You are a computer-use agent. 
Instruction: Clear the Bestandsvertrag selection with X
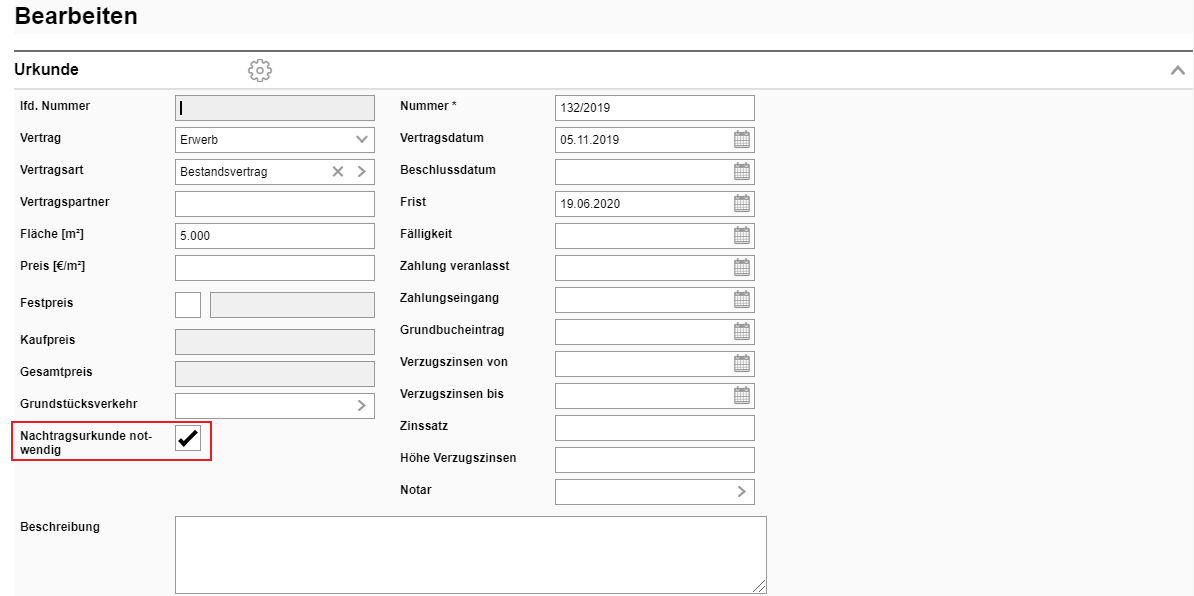tap(338, 172)
